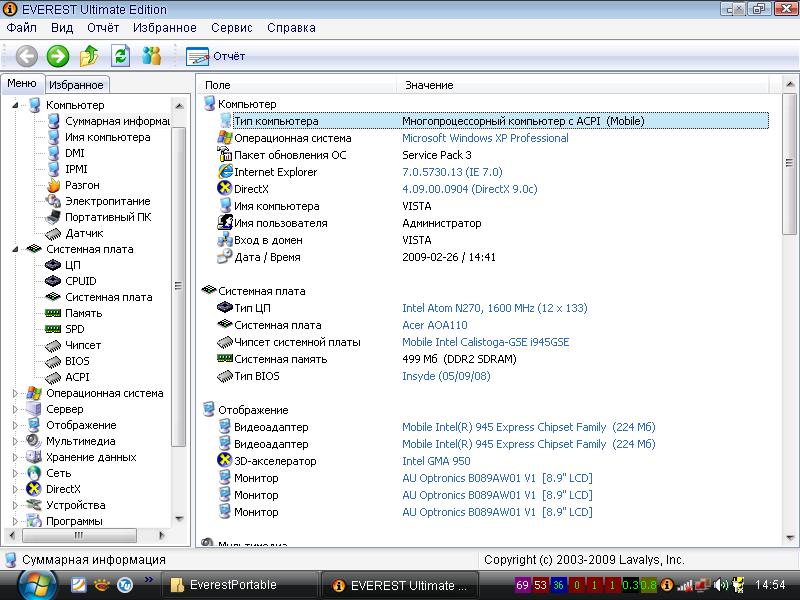Expand the Операционная система tree node
This screenshot has height=600, width=800.
pos(15,393)
